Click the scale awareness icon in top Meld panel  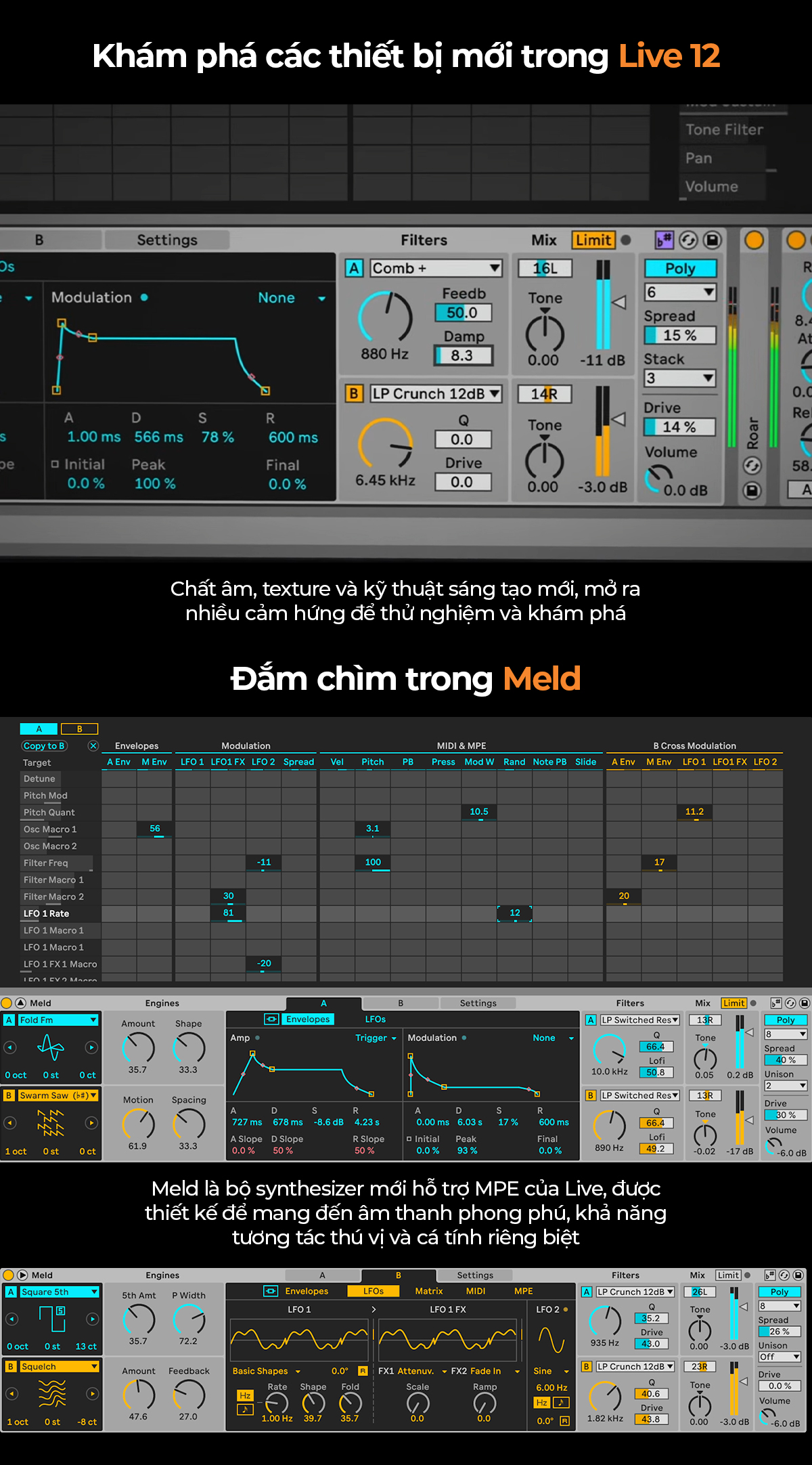[x=664, y=240]
